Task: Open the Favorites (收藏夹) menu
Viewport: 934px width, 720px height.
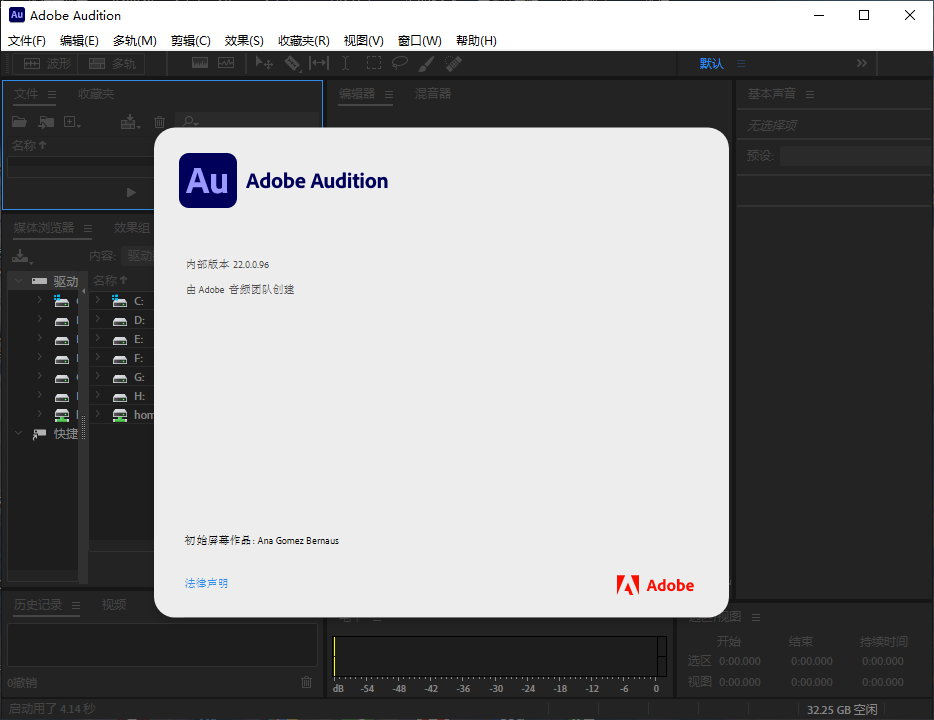Action: pyautogui.click(x=304, y=40)
